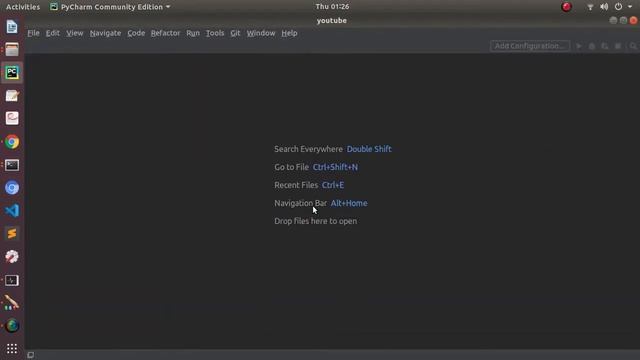Open Search Everywhere magnifier icon
This screenshot has width=640, height=360.
click(633, 46)
